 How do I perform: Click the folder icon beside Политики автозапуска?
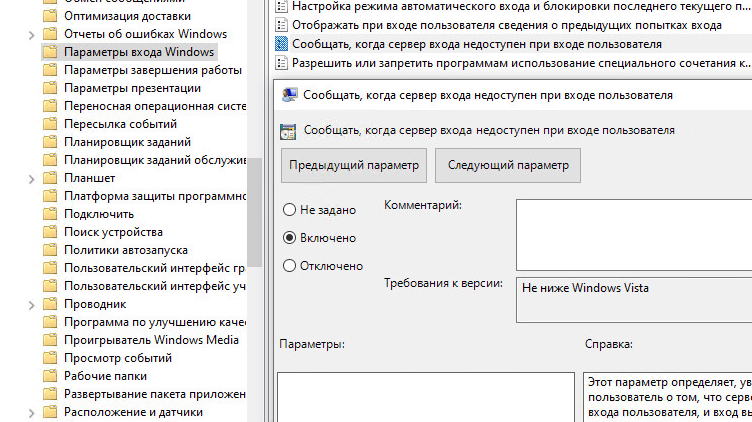pos(50,250)
